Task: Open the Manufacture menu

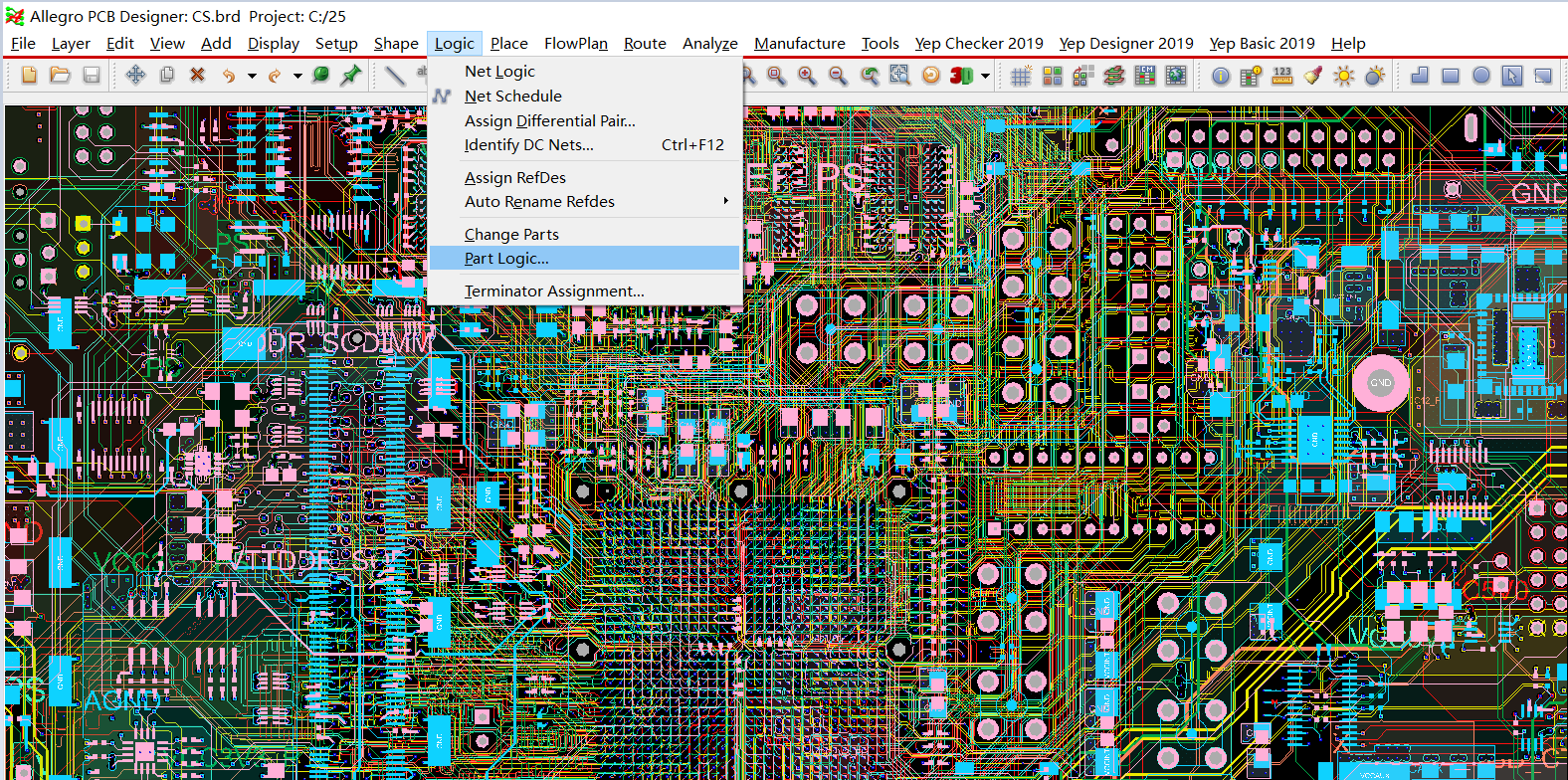Action: point(800,43)
